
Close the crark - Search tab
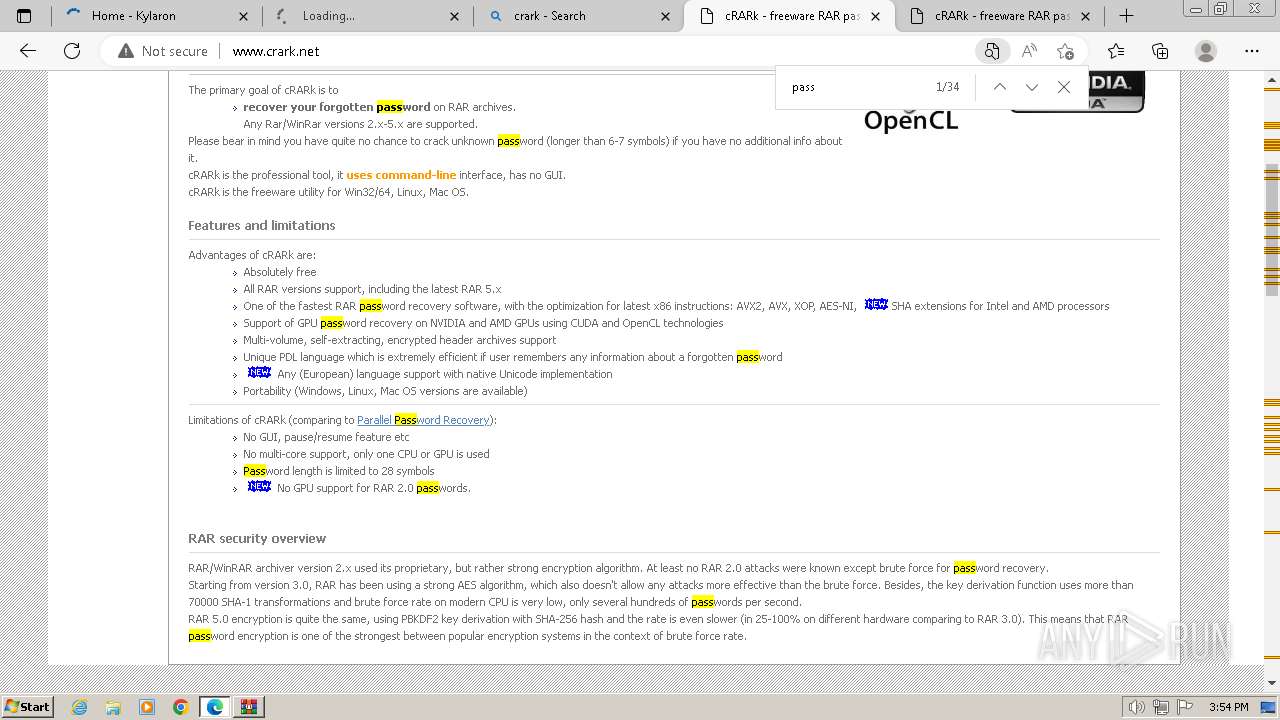667,16
